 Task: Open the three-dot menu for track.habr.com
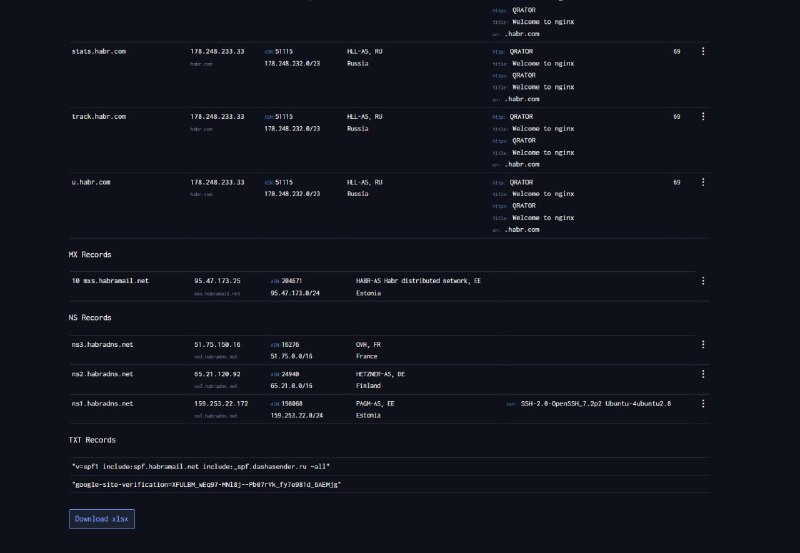click(703, 117)
